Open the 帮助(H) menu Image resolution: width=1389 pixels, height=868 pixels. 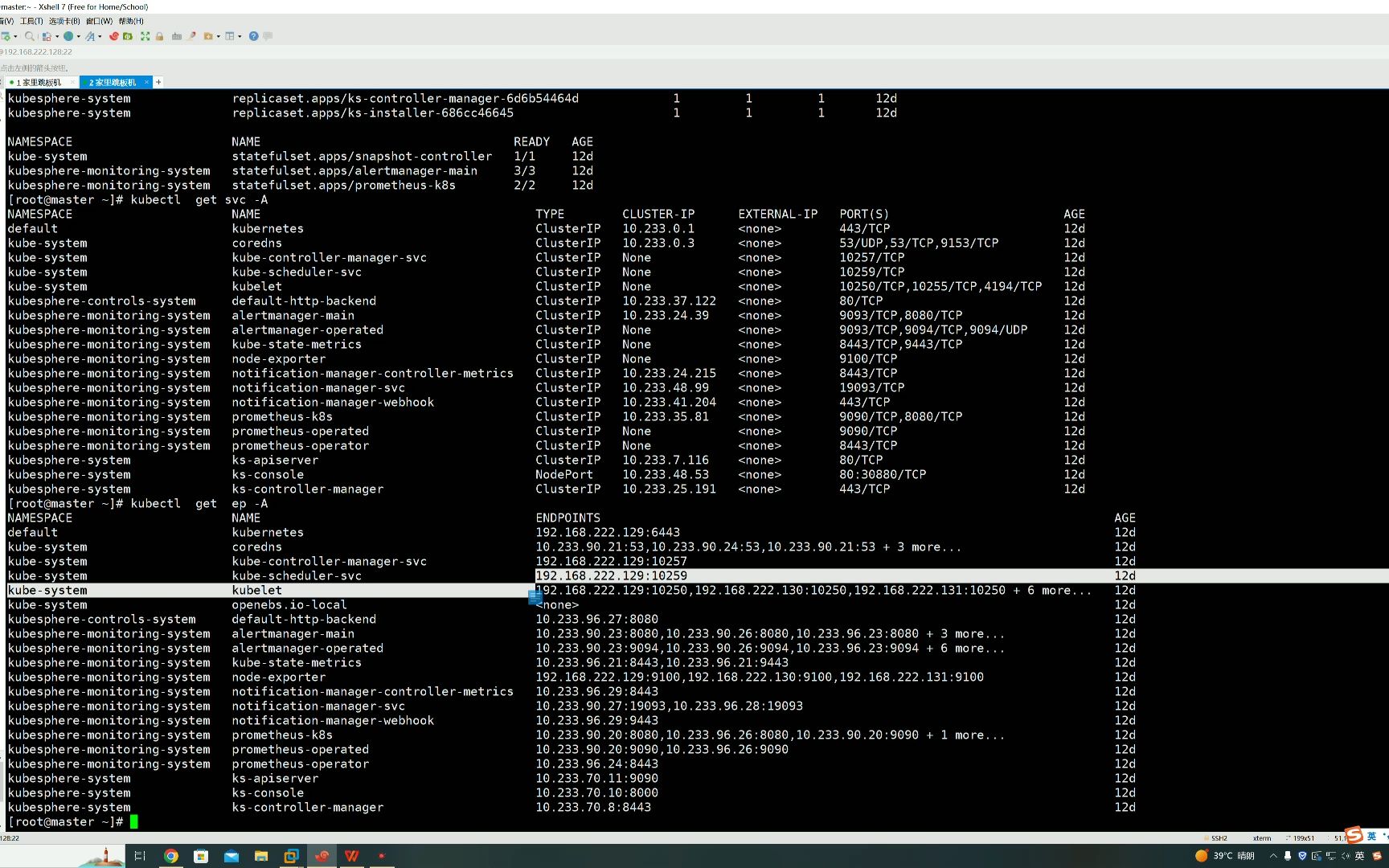click(x=131, y=21)
